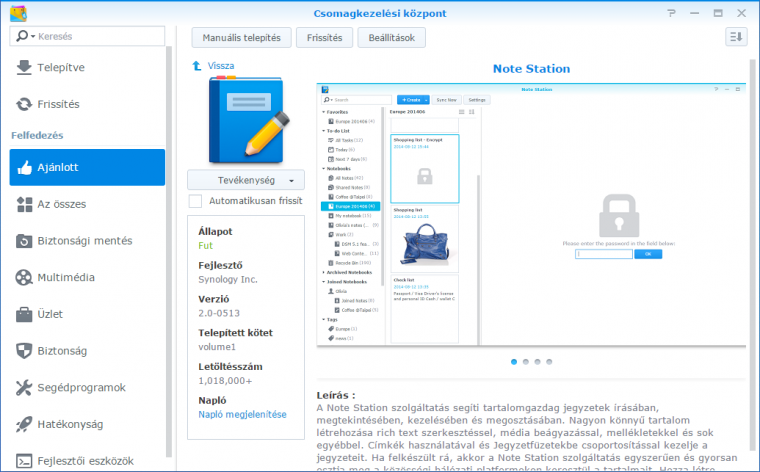Click the search magnifier icon

tap(22, 36)
